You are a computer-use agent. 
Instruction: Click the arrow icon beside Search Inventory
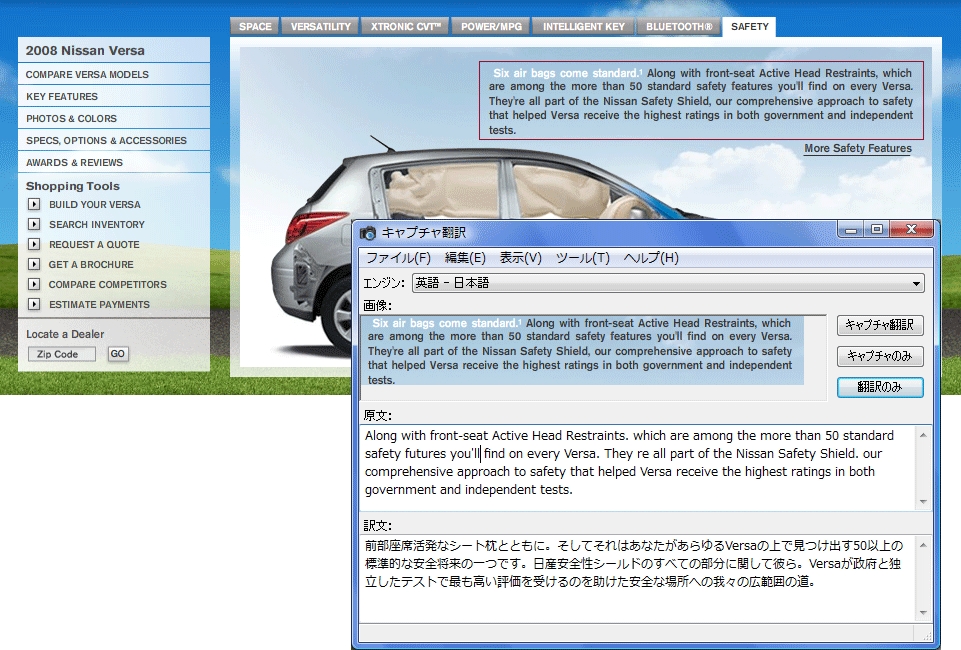click(x=34, y=225)
